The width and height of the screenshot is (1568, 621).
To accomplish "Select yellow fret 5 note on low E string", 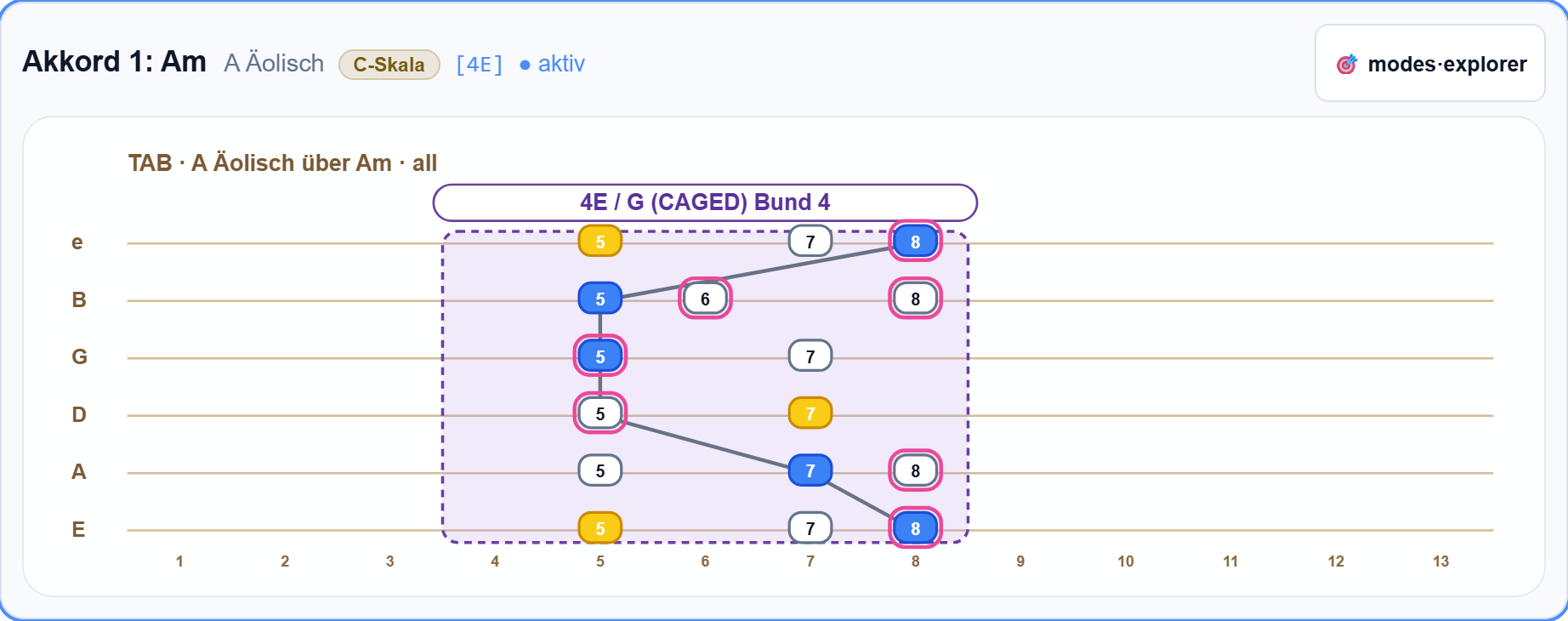I will click(x=600, y=528).
